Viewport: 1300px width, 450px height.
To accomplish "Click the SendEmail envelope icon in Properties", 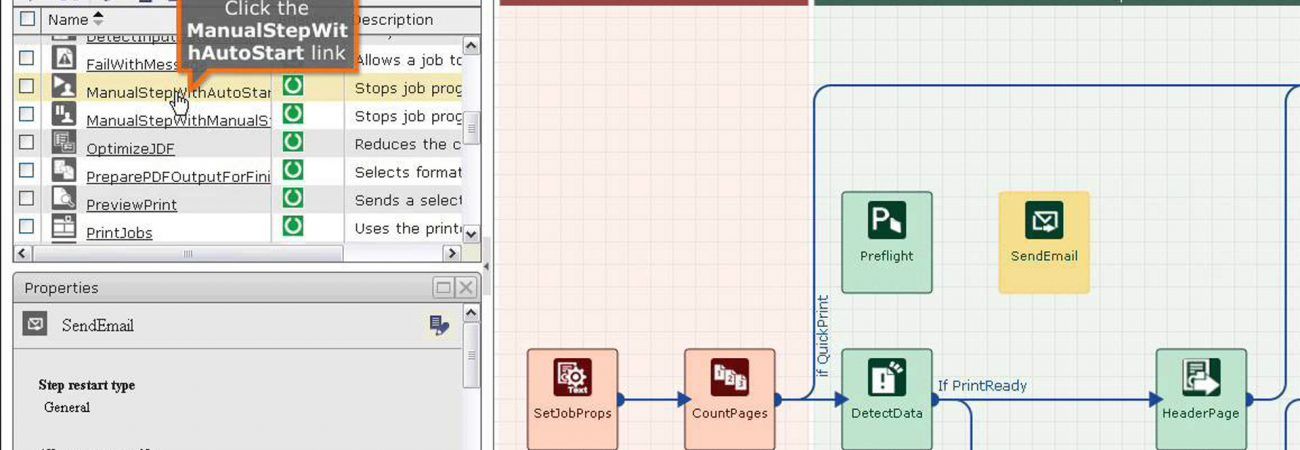I will click(35, 324).
